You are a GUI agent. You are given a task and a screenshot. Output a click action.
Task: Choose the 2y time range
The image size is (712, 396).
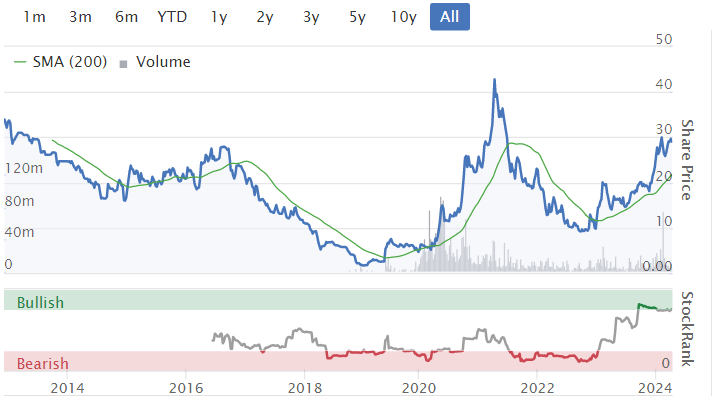(x=265, y=17)
